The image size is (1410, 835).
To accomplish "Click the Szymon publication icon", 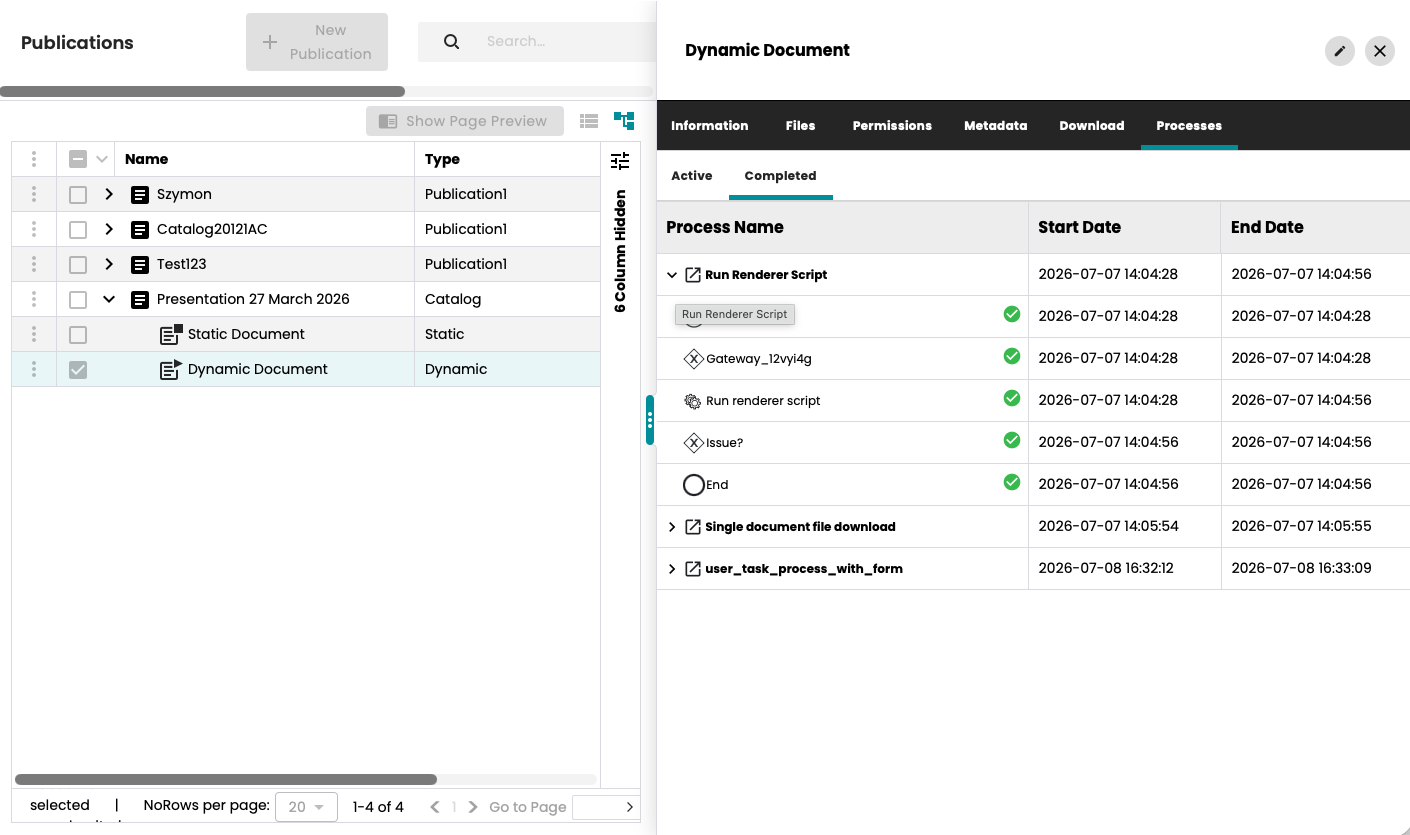I will [140, 195].
